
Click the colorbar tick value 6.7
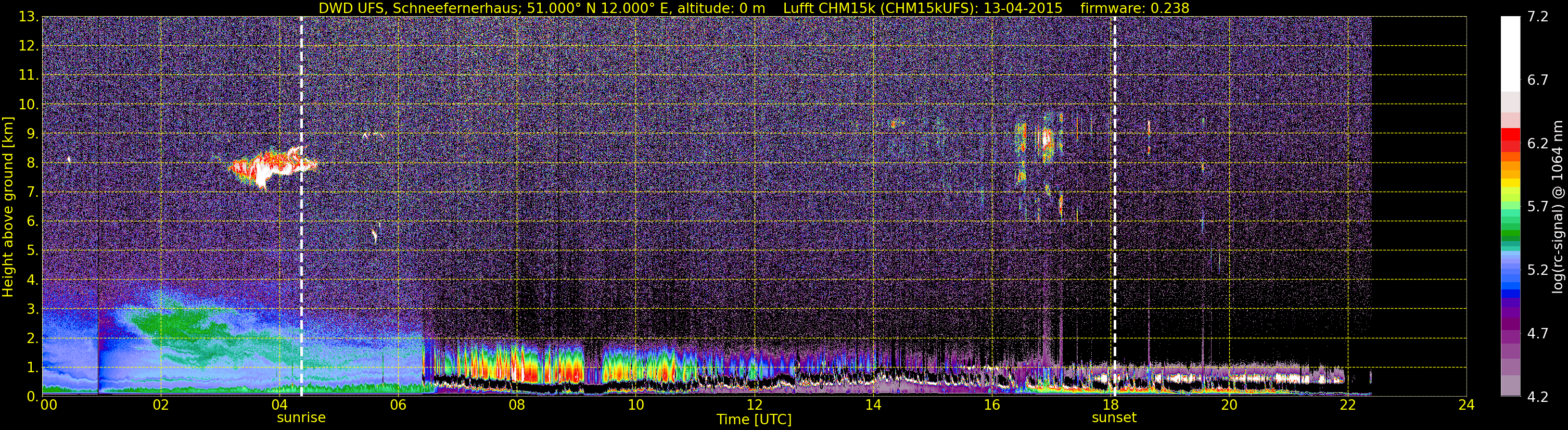1538,80
